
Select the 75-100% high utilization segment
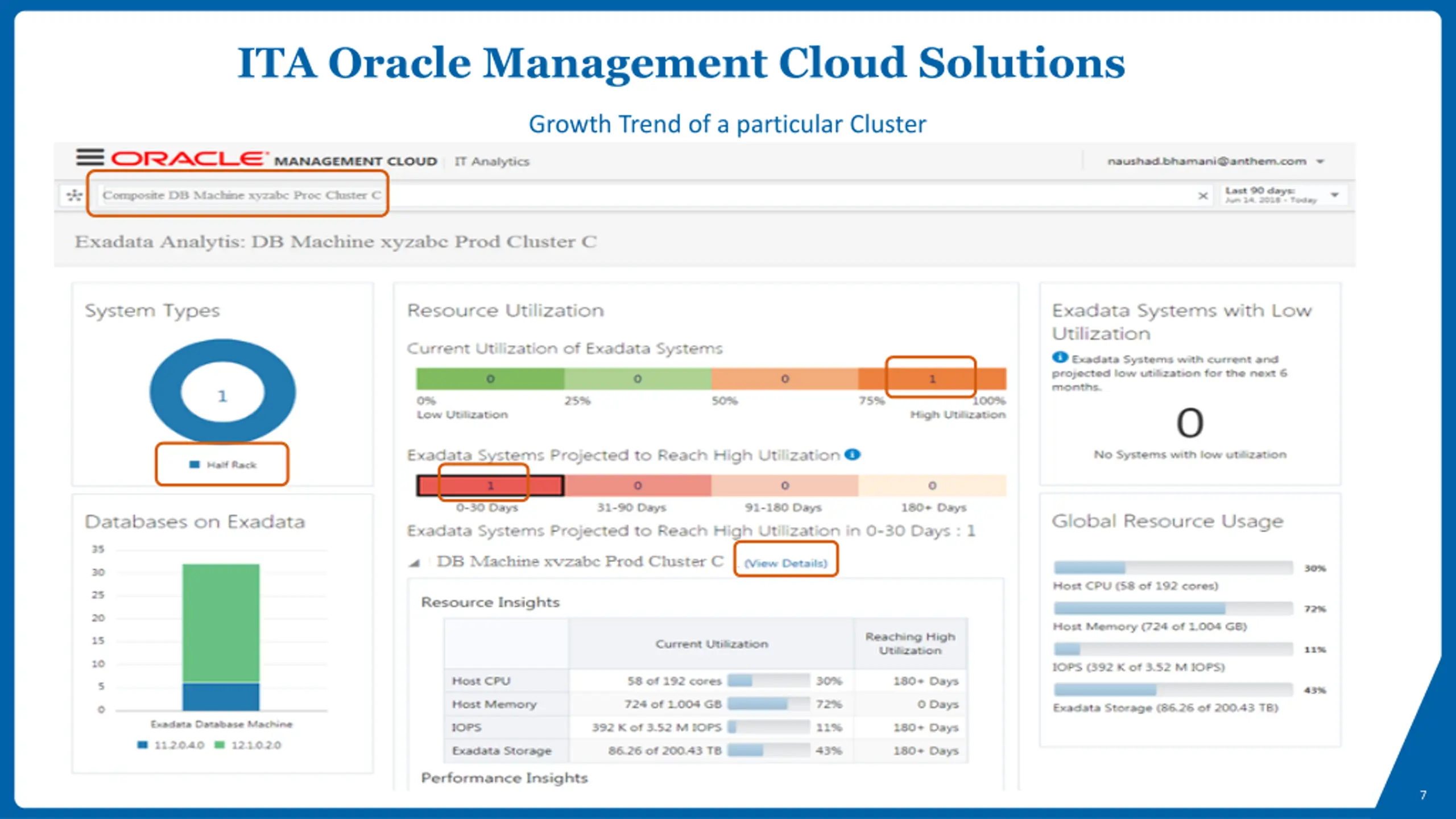[x=932, y=379]
